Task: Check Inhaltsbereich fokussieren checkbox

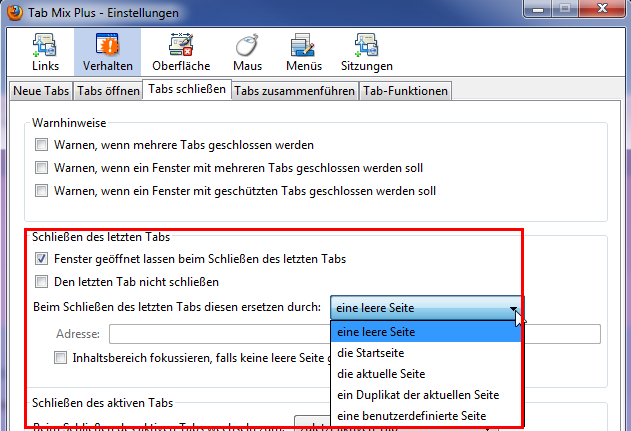Action: coord(60,358)
